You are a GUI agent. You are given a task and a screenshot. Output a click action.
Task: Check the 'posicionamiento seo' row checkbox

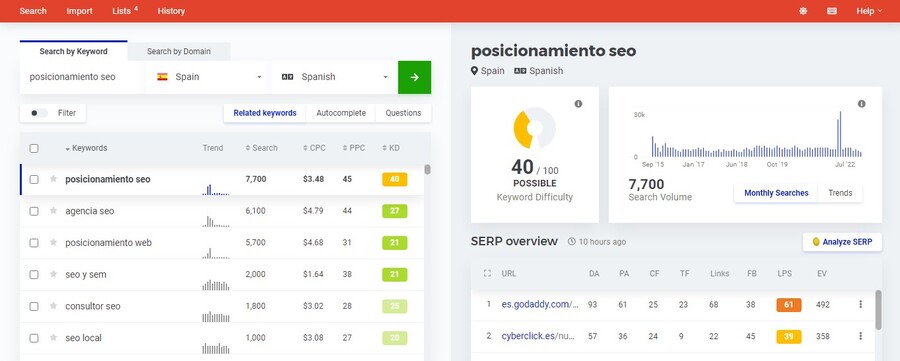click(x=34, y=180)
